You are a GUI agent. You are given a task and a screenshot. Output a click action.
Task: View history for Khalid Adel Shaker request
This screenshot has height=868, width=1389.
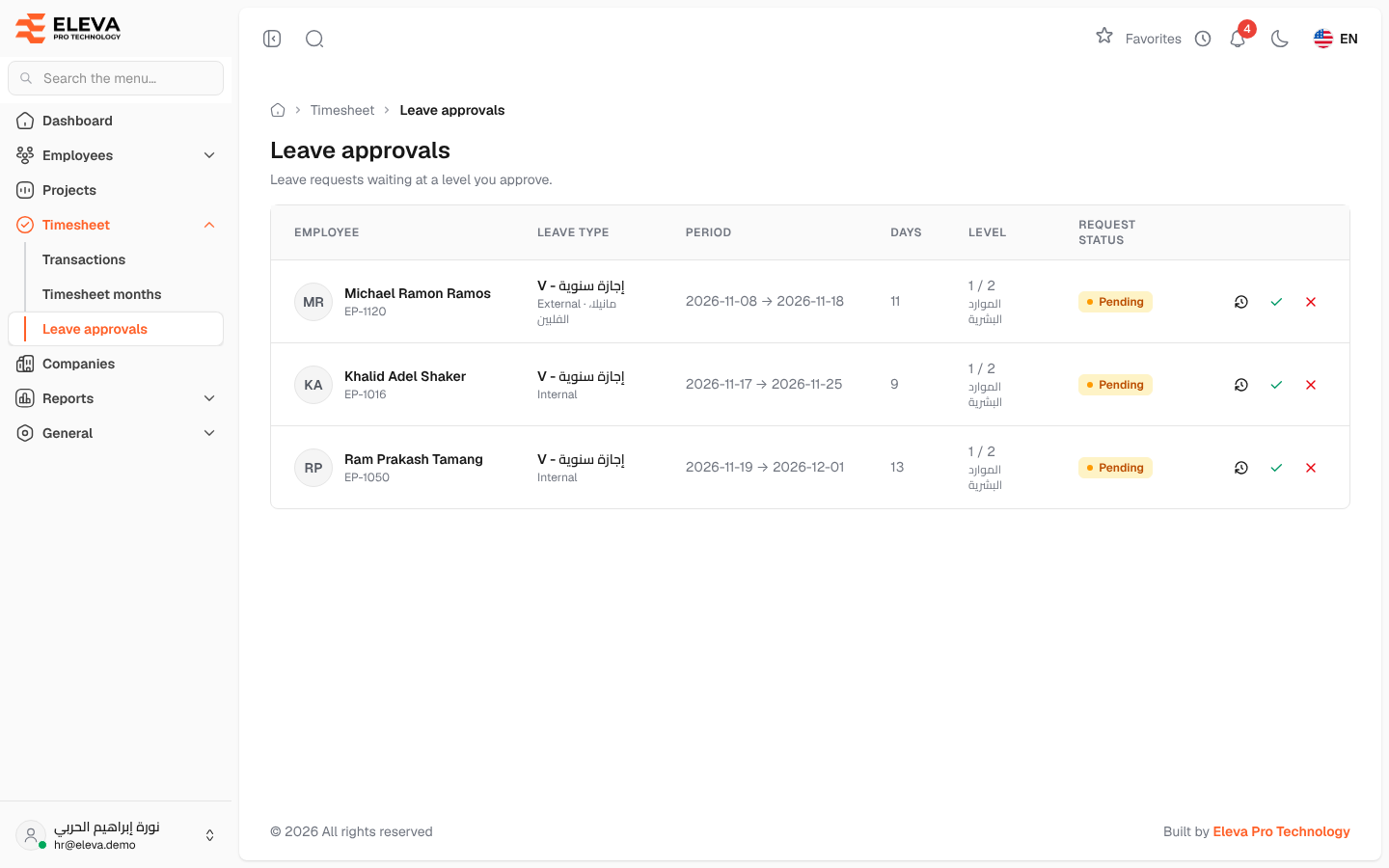[1241, 385]
